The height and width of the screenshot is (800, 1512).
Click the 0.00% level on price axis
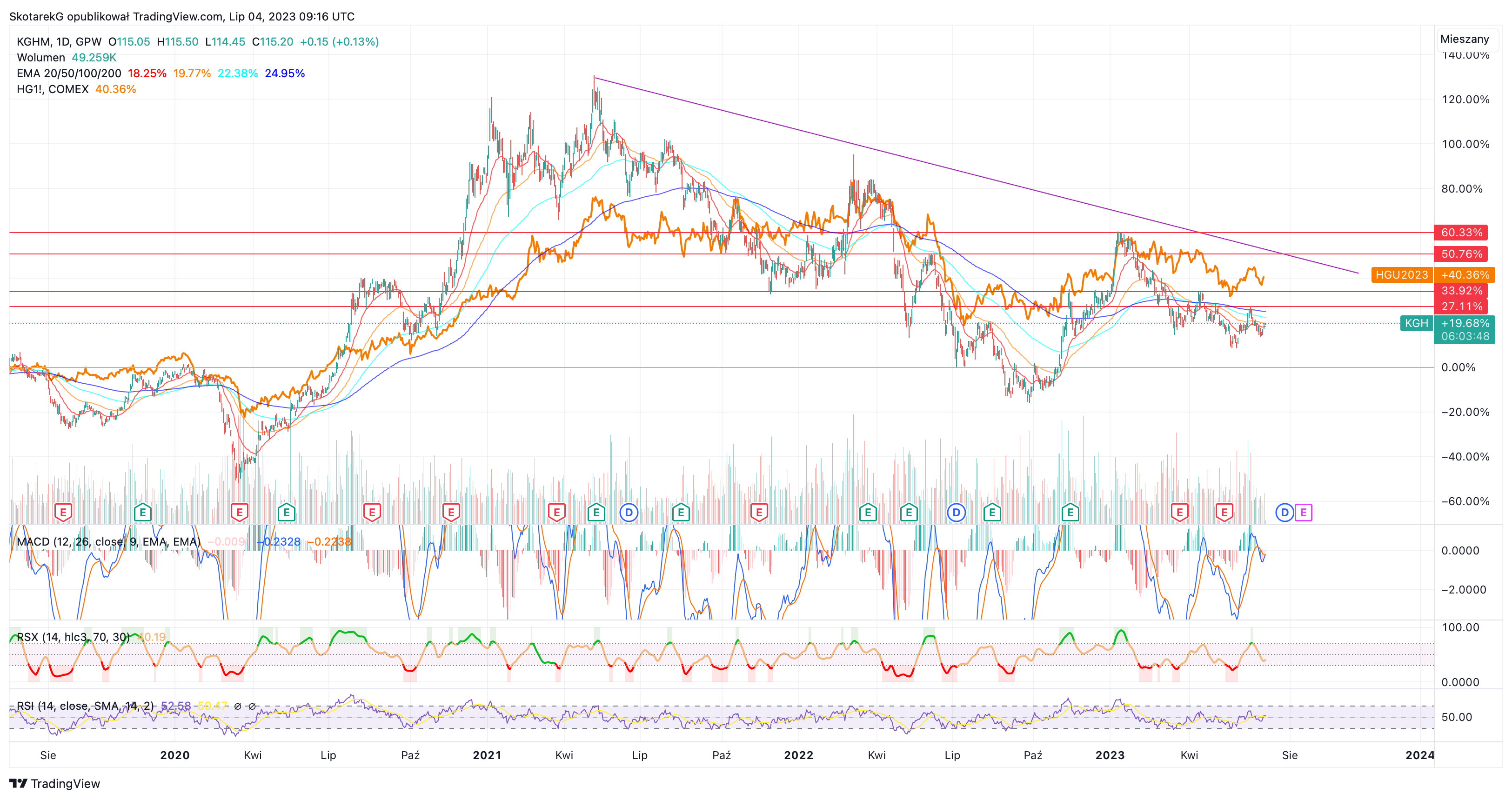pyautogui.click(x=1458, y=367)
